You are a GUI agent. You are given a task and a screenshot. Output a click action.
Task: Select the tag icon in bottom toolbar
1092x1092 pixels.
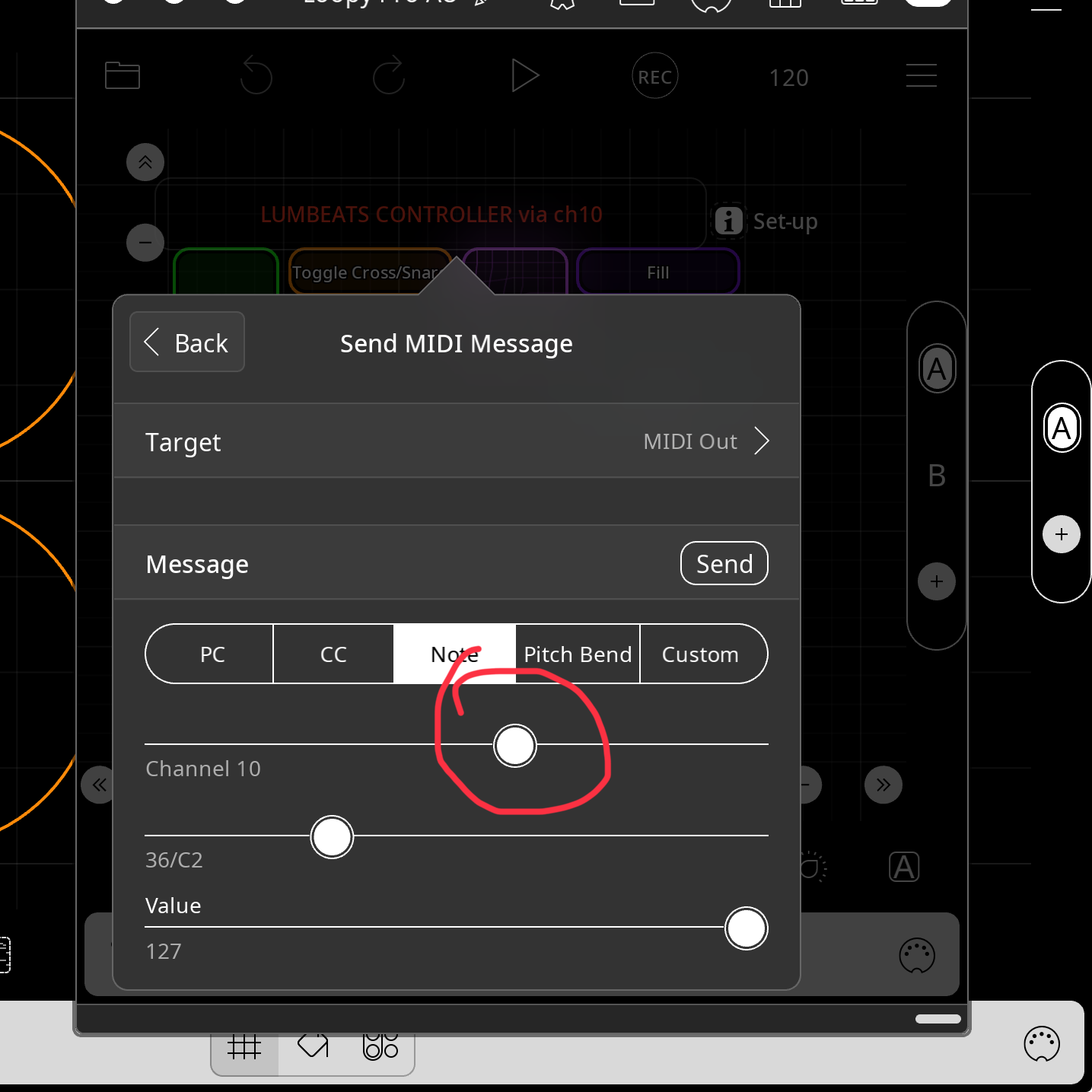coord(313,1046)
